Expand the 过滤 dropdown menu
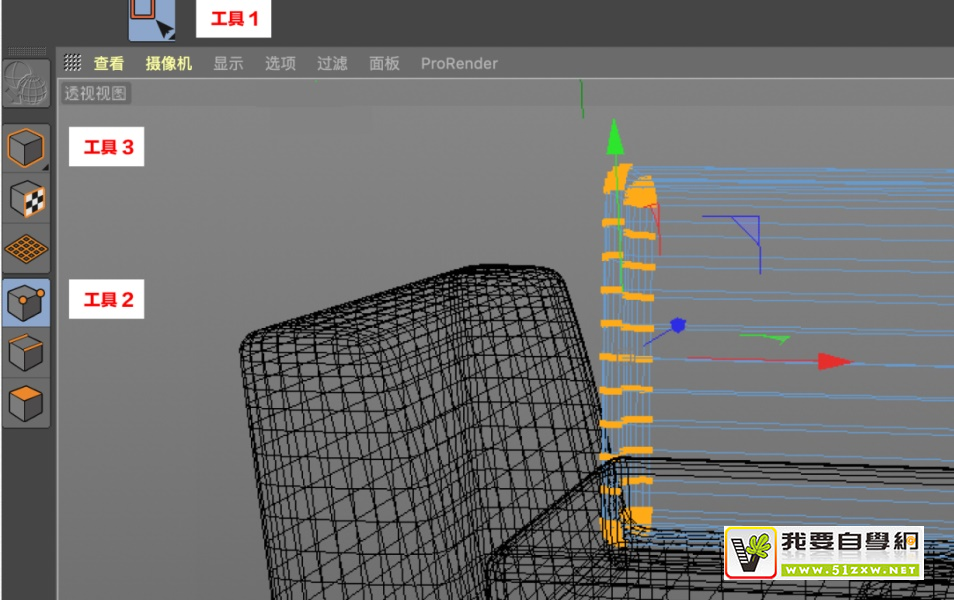Image resolution: width=954 pixels, height=600 pixels. click(x=332, y=63)
